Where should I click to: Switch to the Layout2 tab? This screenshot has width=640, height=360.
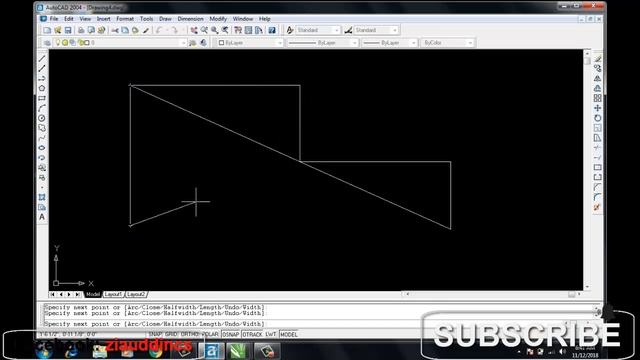pos(136,294)
